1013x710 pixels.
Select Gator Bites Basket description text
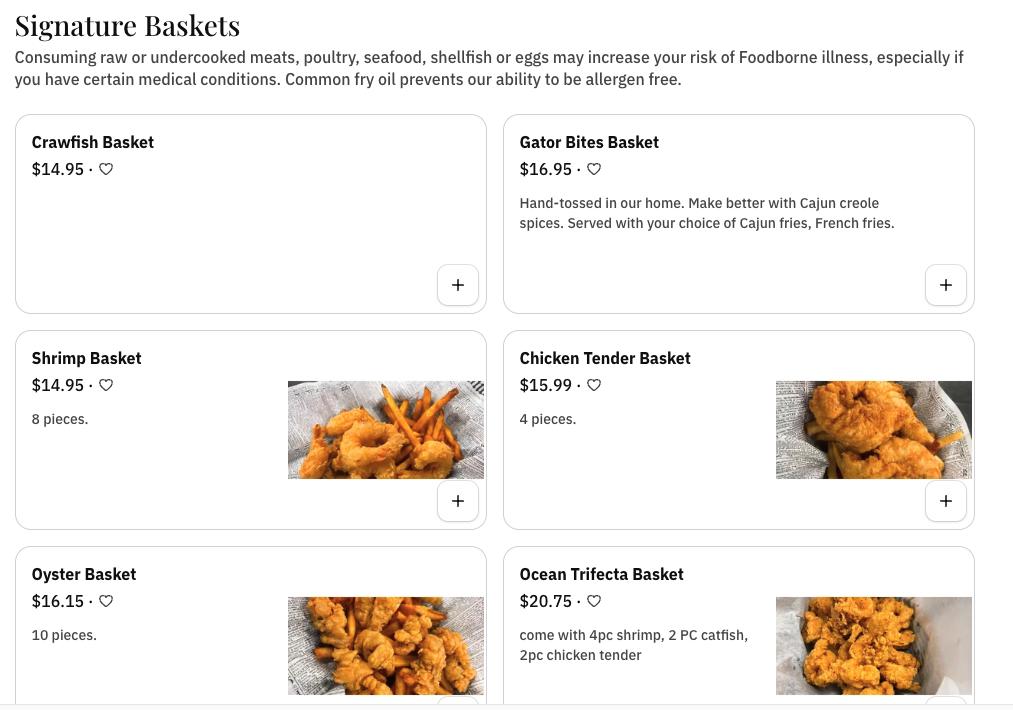coord(707,213)
